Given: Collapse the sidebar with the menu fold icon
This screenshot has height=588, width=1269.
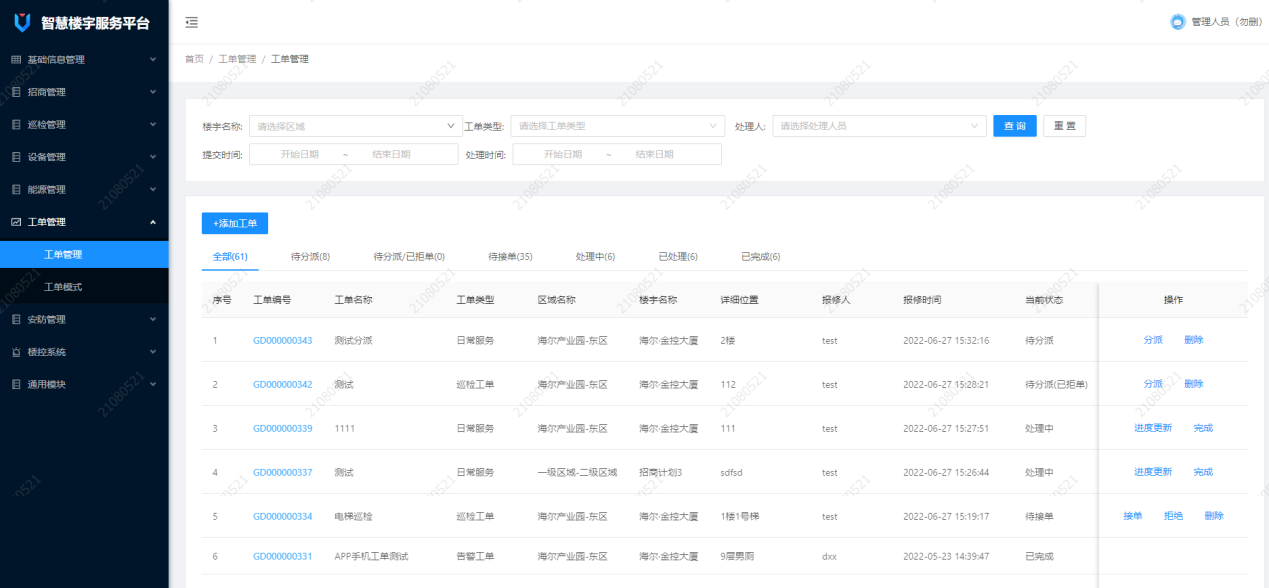Looking at the screenshot, I should click(x=191, y=22).
